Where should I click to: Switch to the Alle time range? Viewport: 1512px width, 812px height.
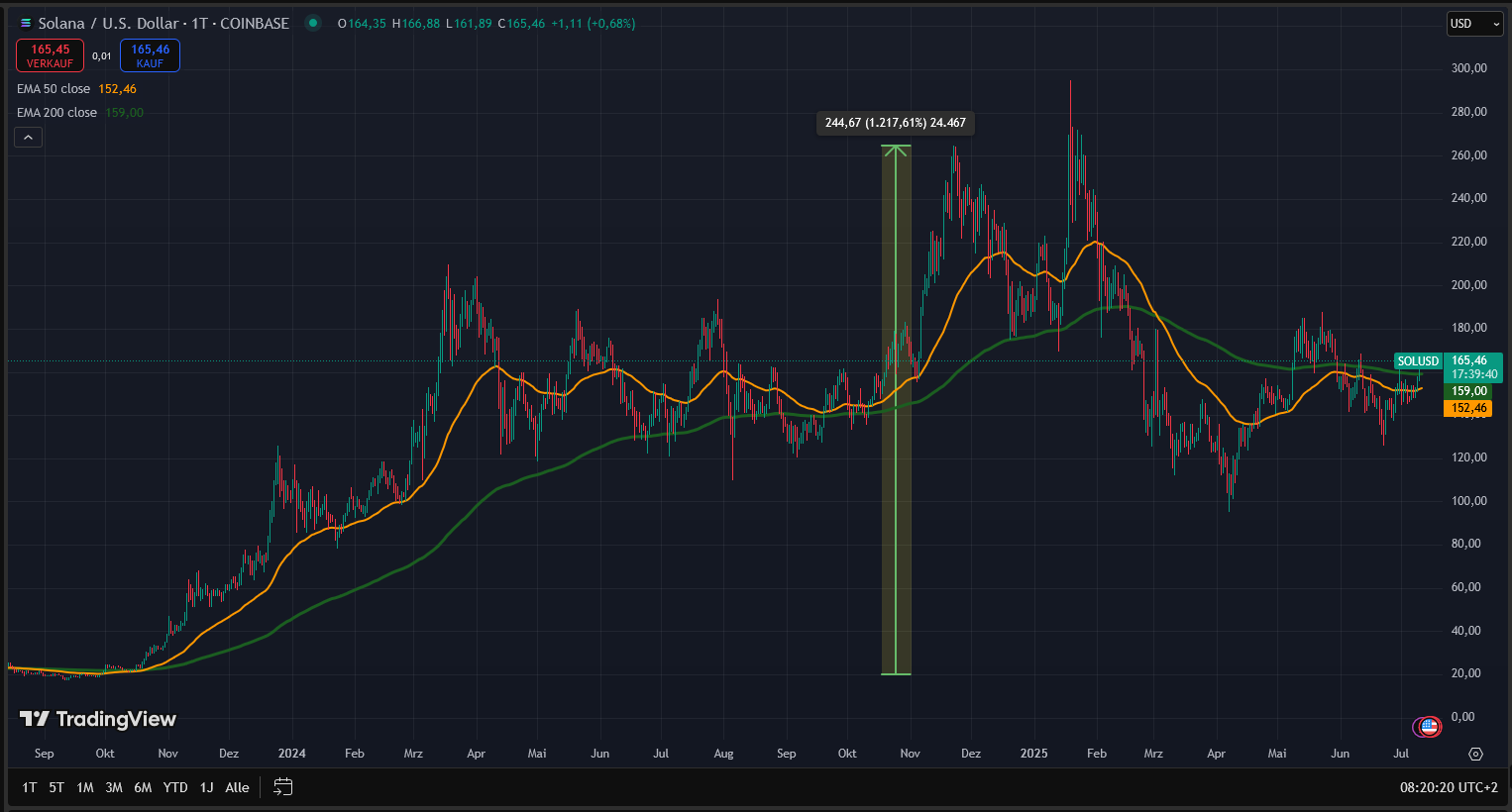pyautogui.click(x=237, y=787)
